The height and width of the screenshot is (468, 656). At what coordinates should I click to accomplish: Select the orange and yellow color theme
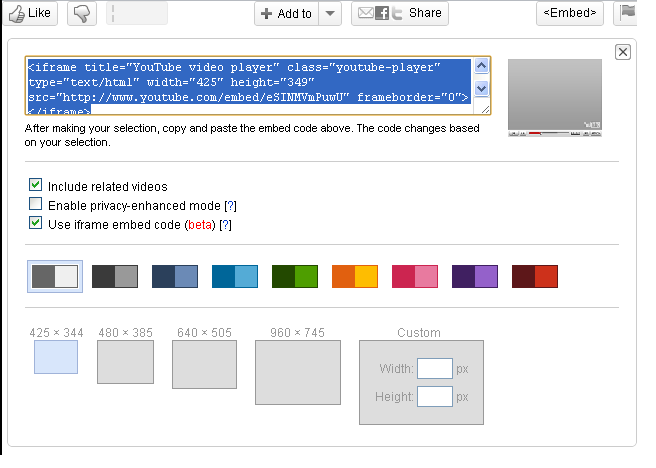pyautogui.click(x=355, y=276)
